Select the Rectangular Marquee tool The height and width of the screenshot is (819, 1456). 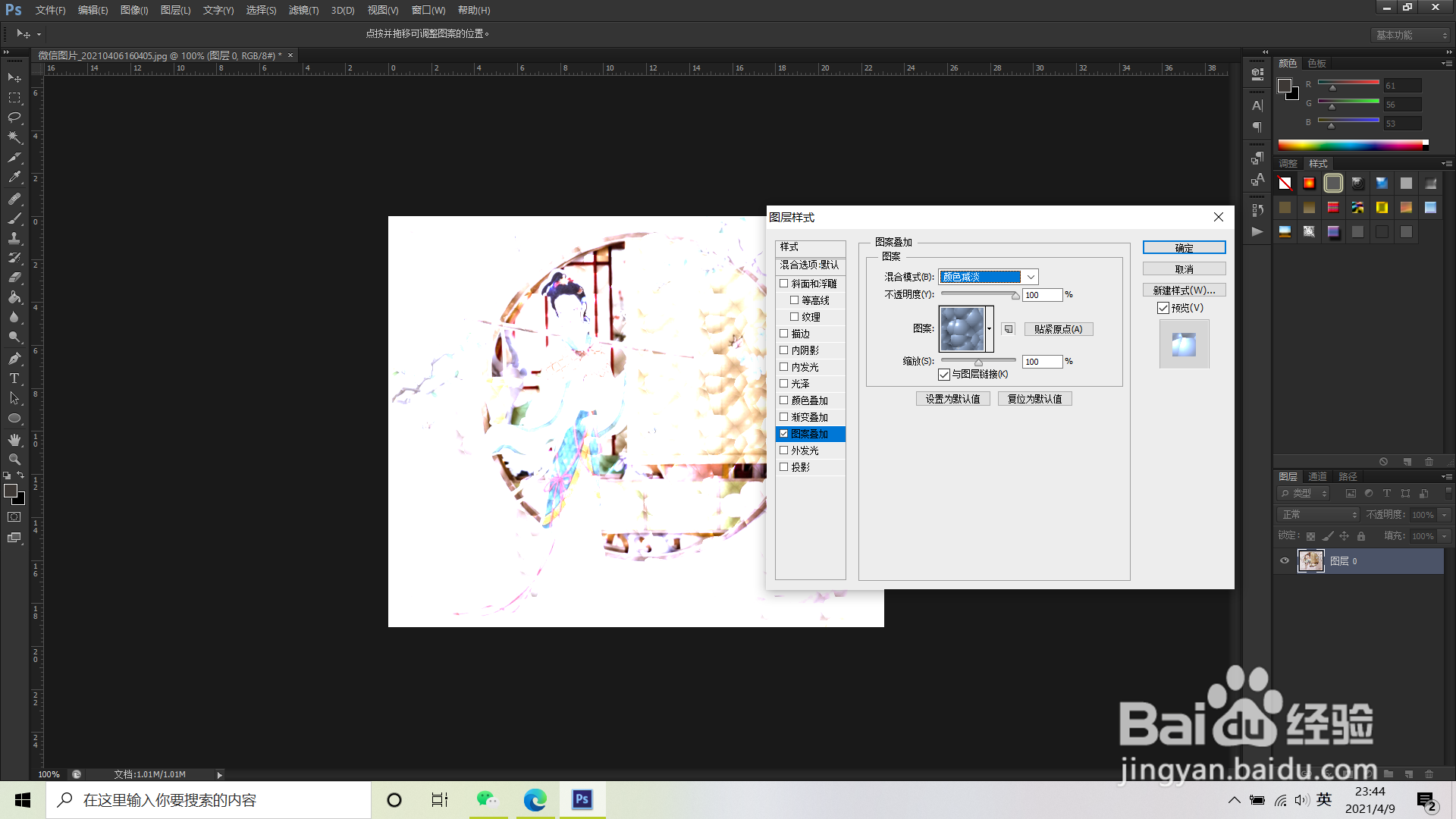[14, 98]
